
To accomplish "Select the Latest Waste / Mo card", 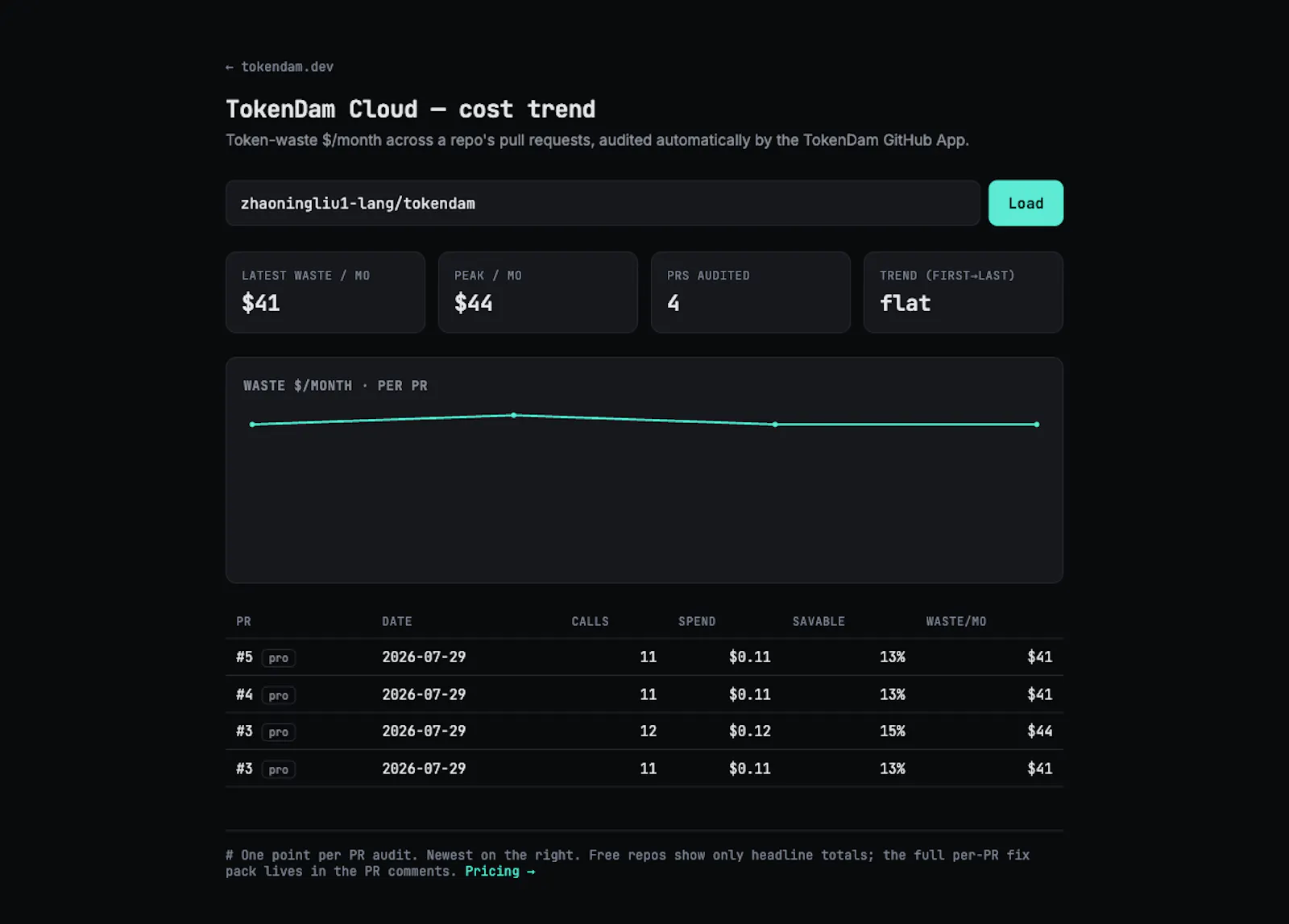I will [325, 292].
